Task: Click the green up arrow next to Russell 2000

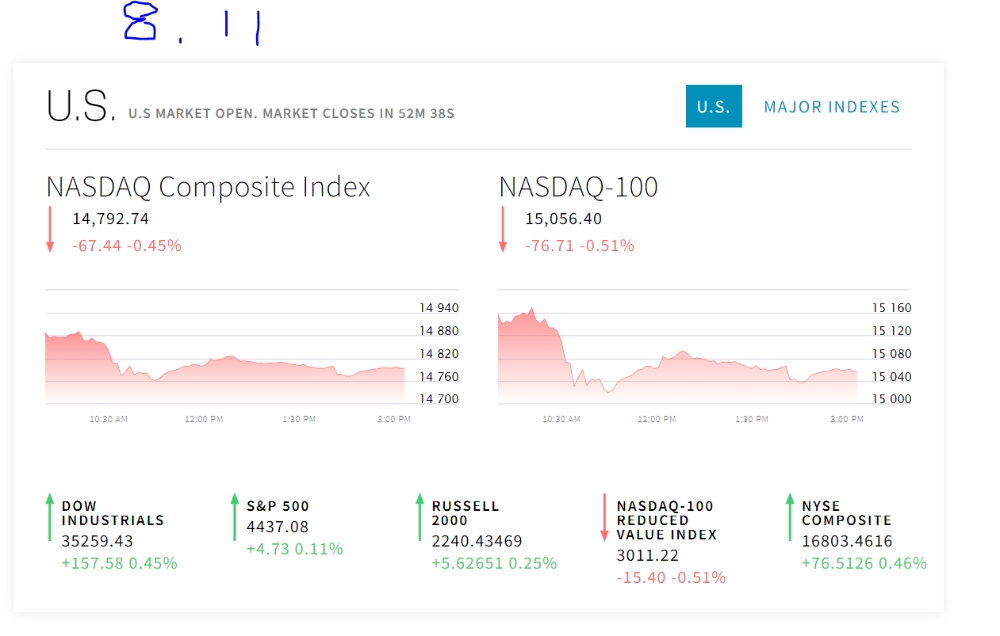Action: [420, 517]
